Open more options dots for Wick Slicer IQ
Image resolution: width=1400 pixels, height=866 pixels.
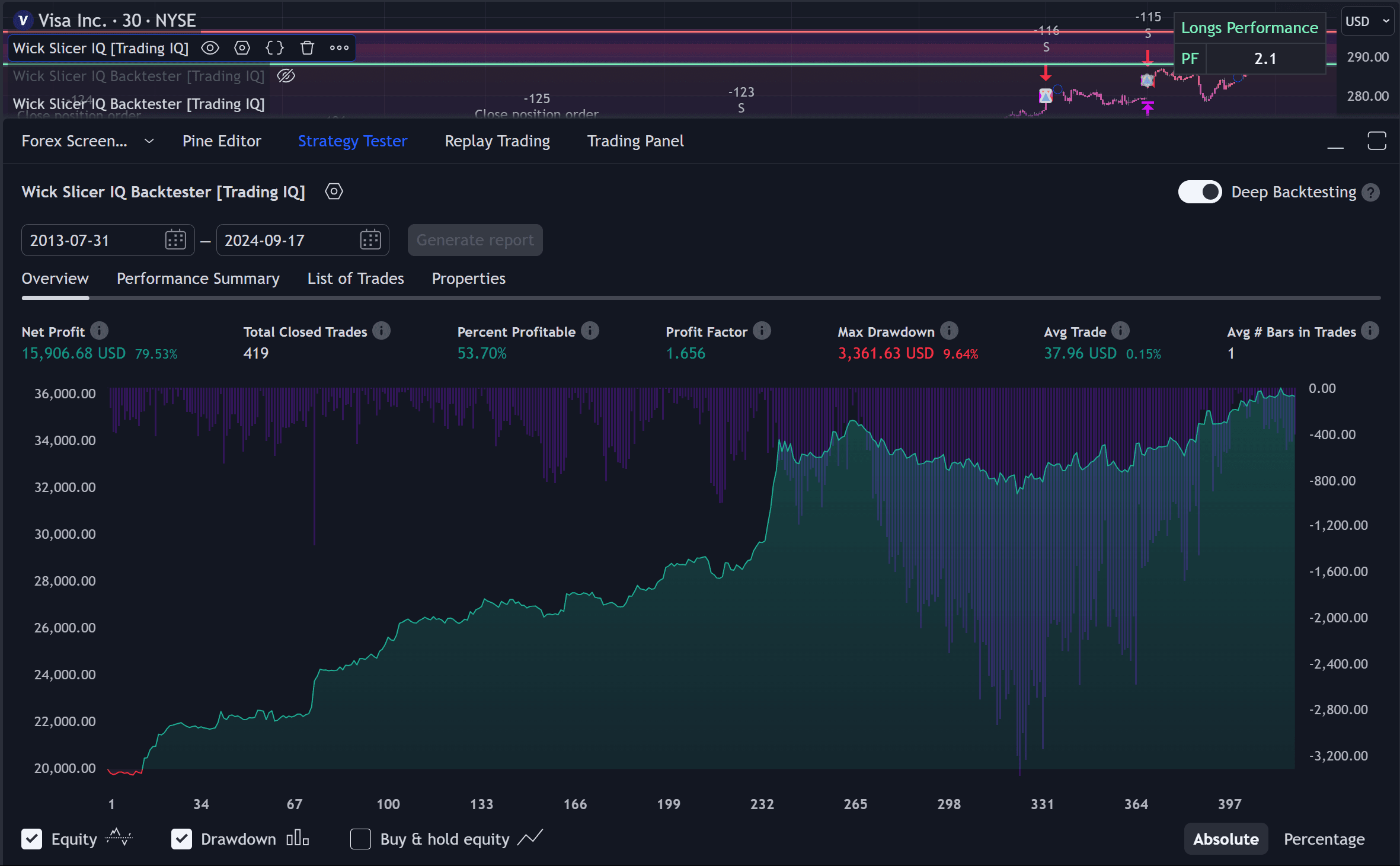click(x=339, y=48)
